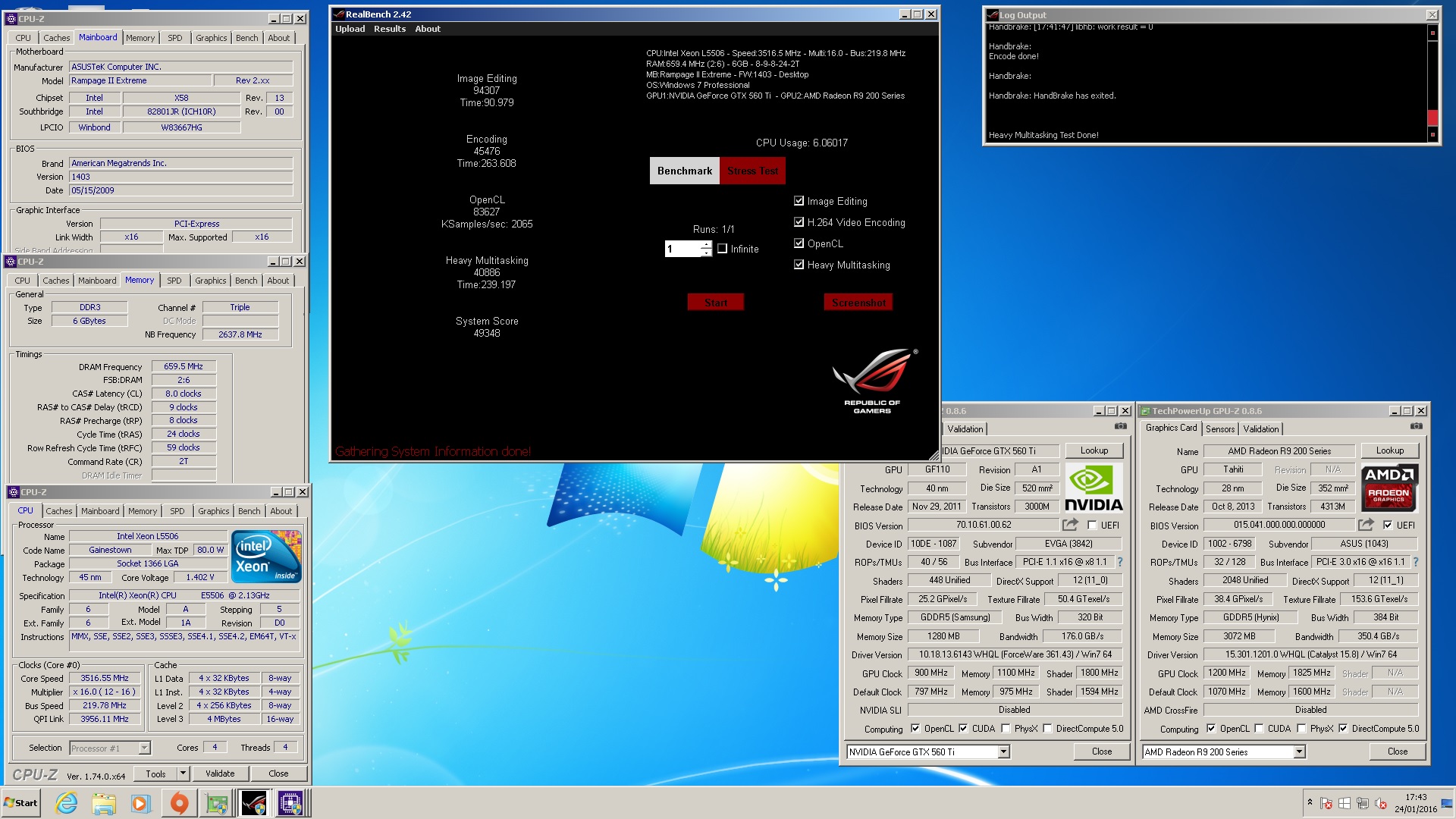The height and width of the screenshot is (819, 1456).
Task: Toggle the OpenCL test checkbox in RealBench
Action: point(799,243)
